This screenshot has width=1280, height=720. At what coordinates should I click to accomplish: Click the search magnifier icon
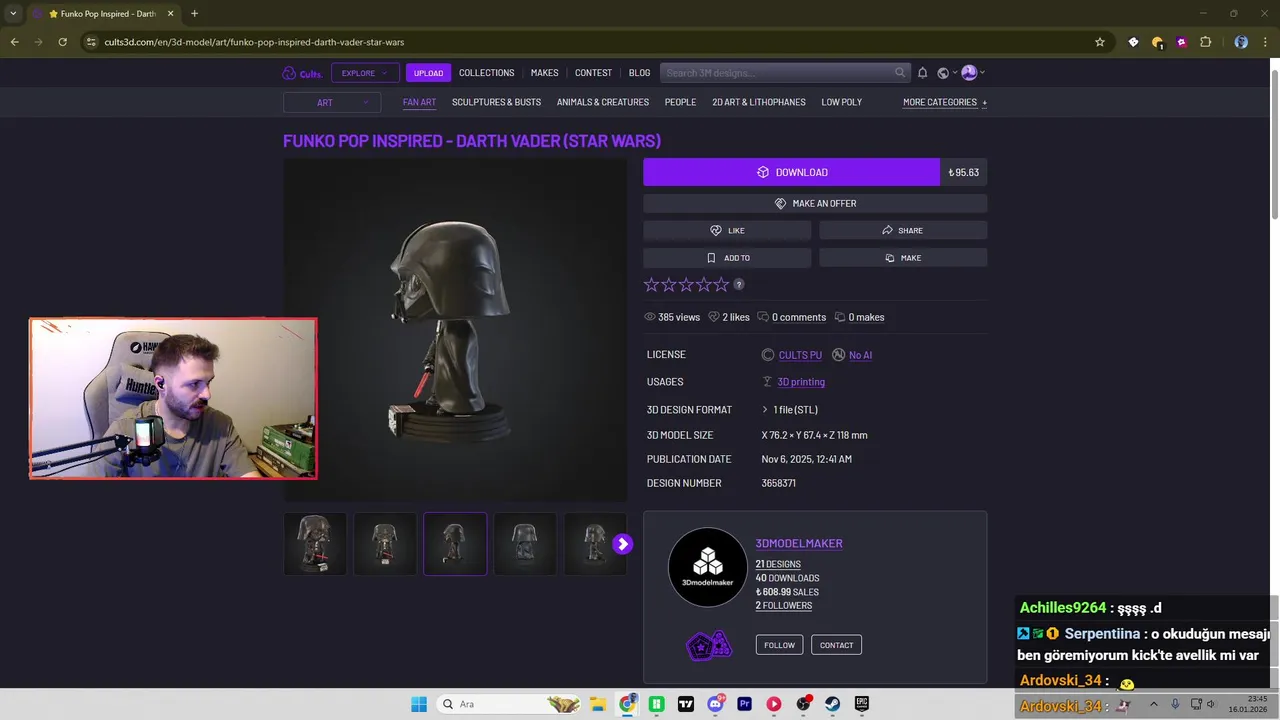coord(900,73)
